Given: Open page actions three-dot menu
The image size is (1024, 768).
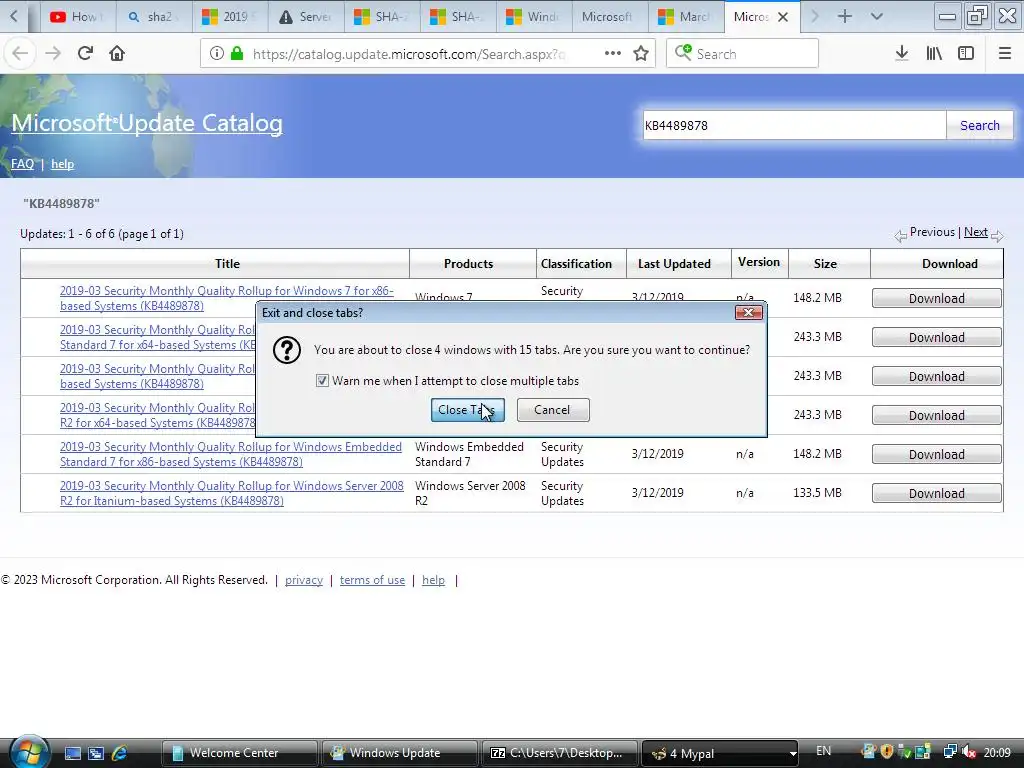Looking at the screenshot, I should click(x=613, y=54).
